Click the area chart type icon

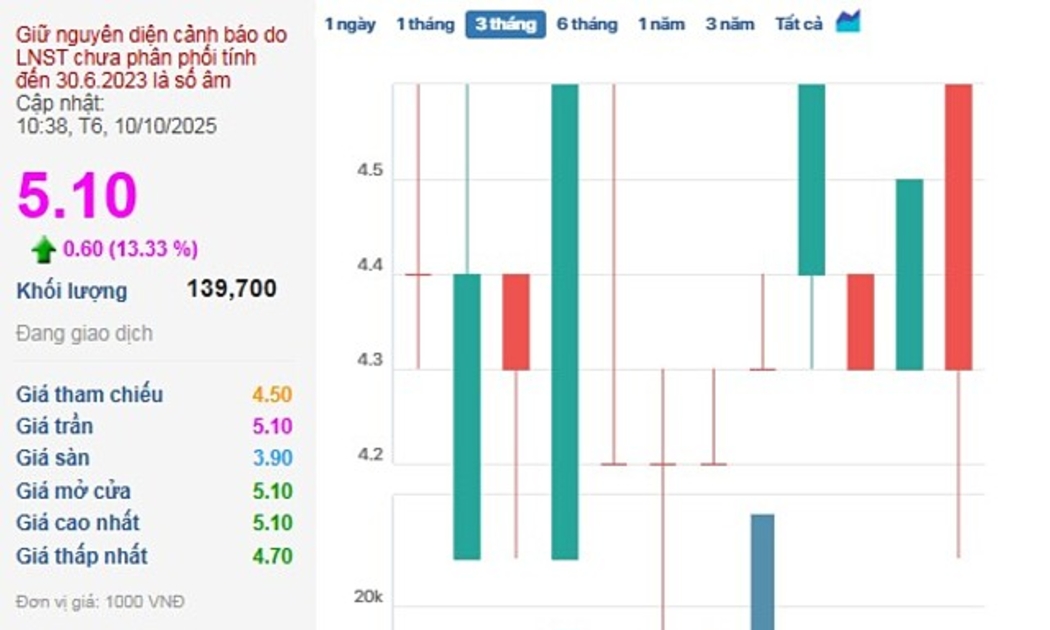[x=848, y=22]
